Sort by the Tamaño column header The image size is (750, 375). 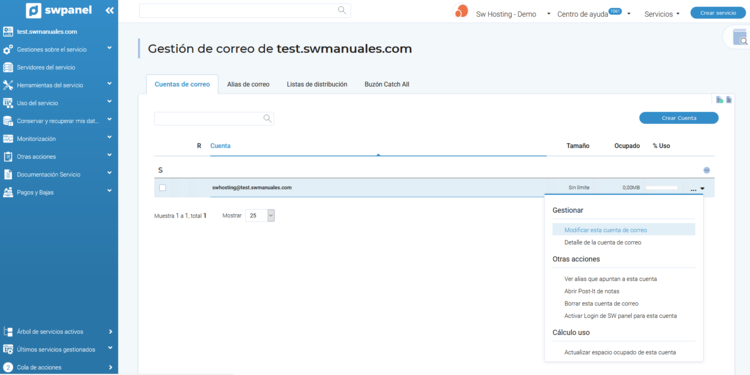pos(578,146)
